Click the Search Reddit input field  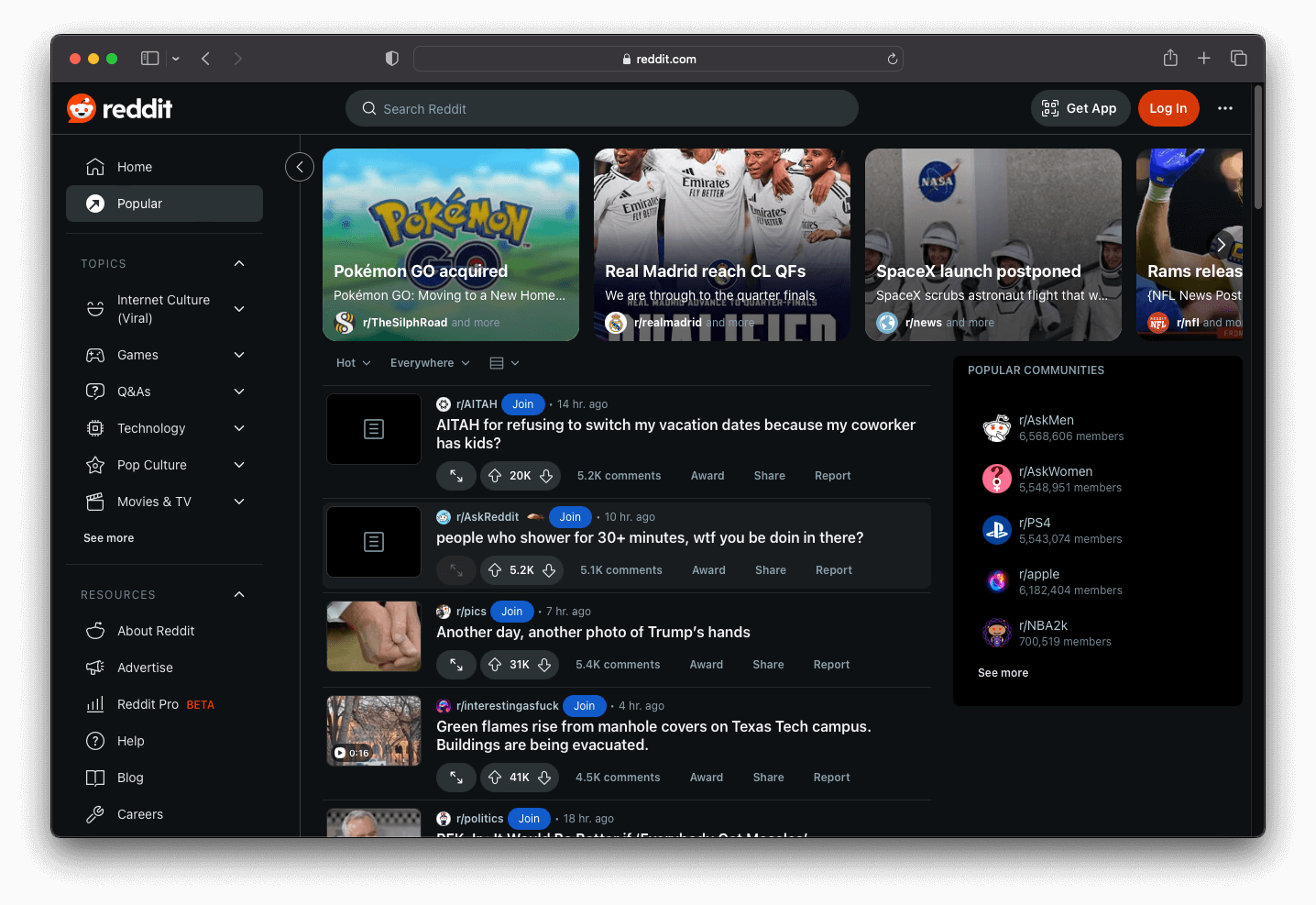point(601,108)
